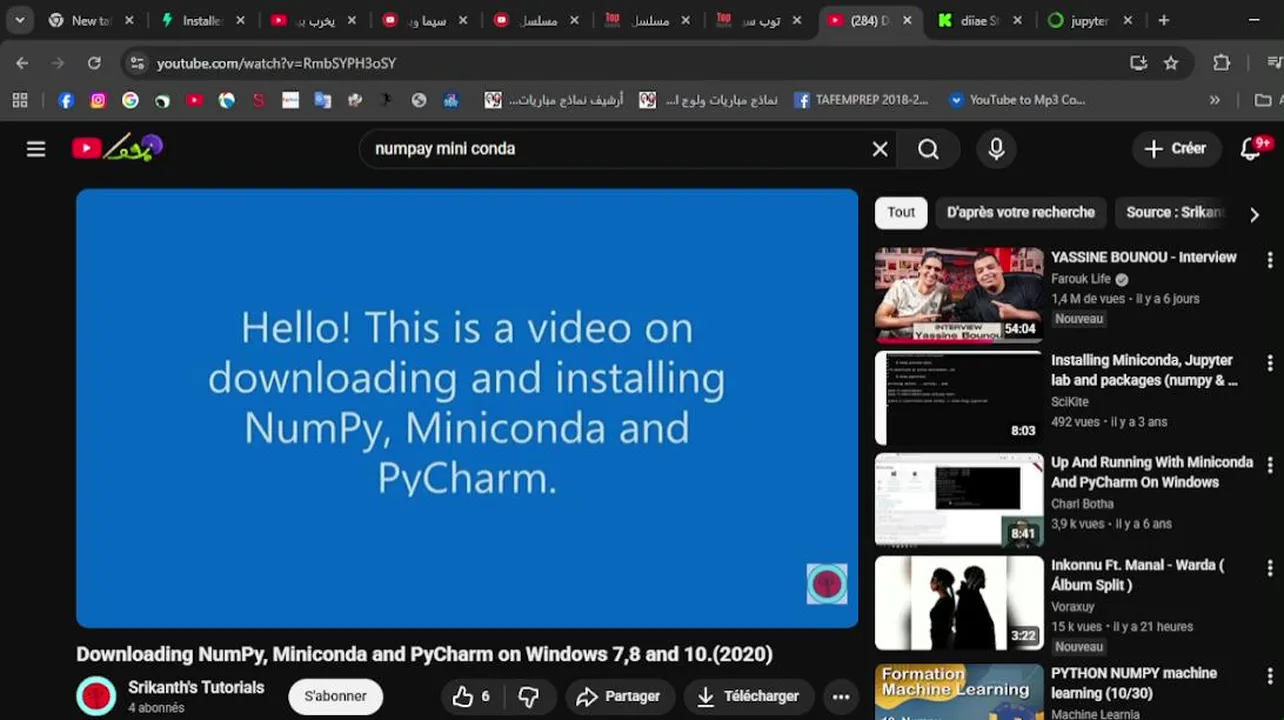Screen dimensions: 1284x720
Task: Open the YouTube to Mp3 Co... bookmark
Action: click(x=1016, y=100)
